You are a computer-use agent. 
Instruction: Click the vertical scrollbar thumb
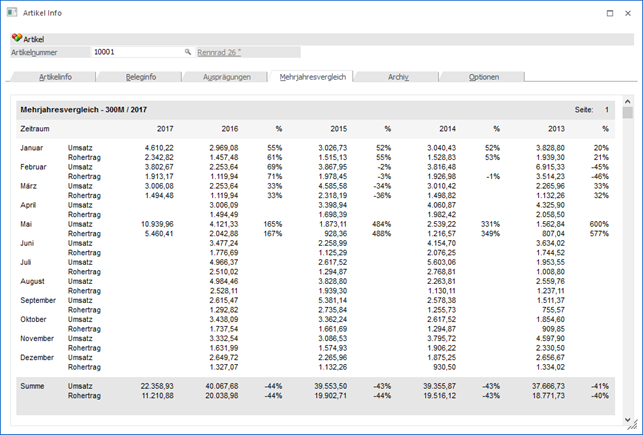pyautogui.click(x=628, y=113)
